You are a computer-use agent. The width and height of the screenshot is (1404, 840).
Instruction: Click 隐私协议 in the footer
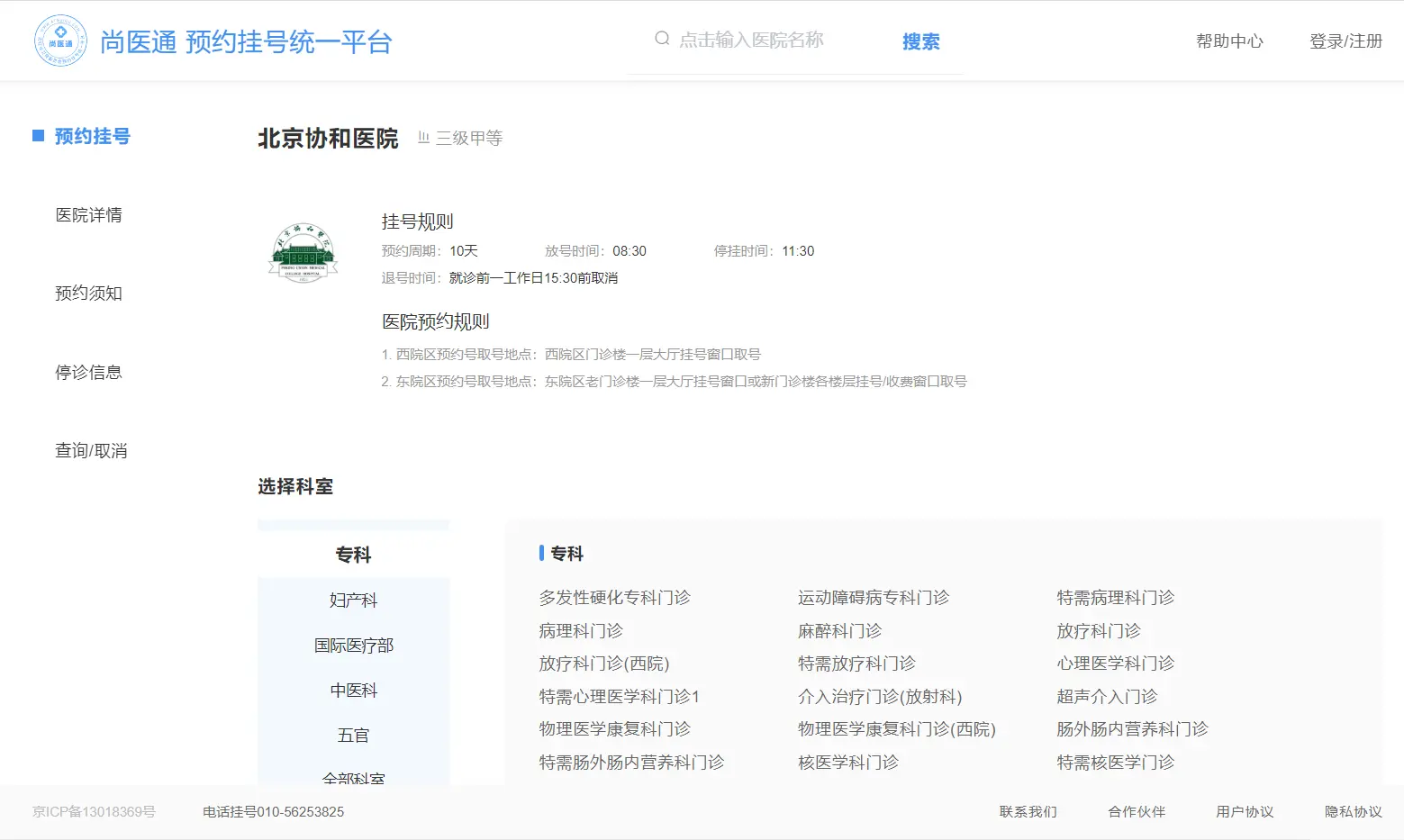pyautogui.click(x=1353, y=812)
